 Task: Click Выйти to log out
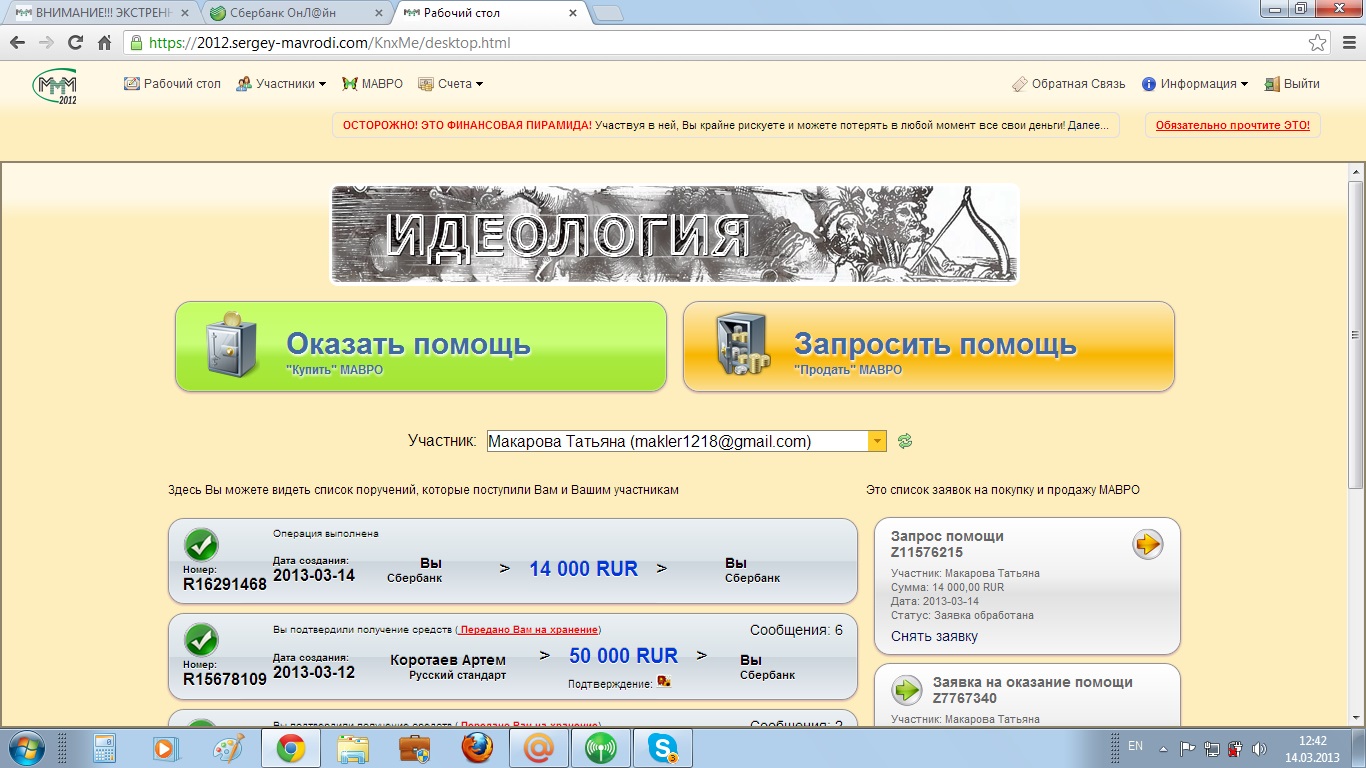(1292, 84)
